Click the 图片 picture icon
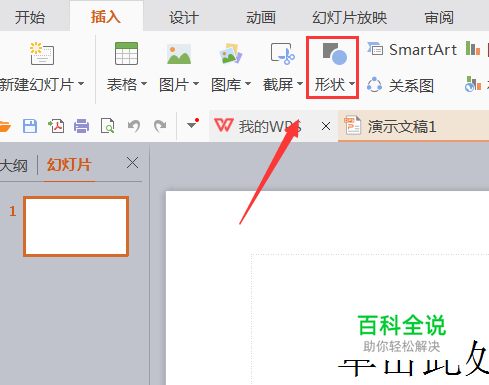 (179, 54)
